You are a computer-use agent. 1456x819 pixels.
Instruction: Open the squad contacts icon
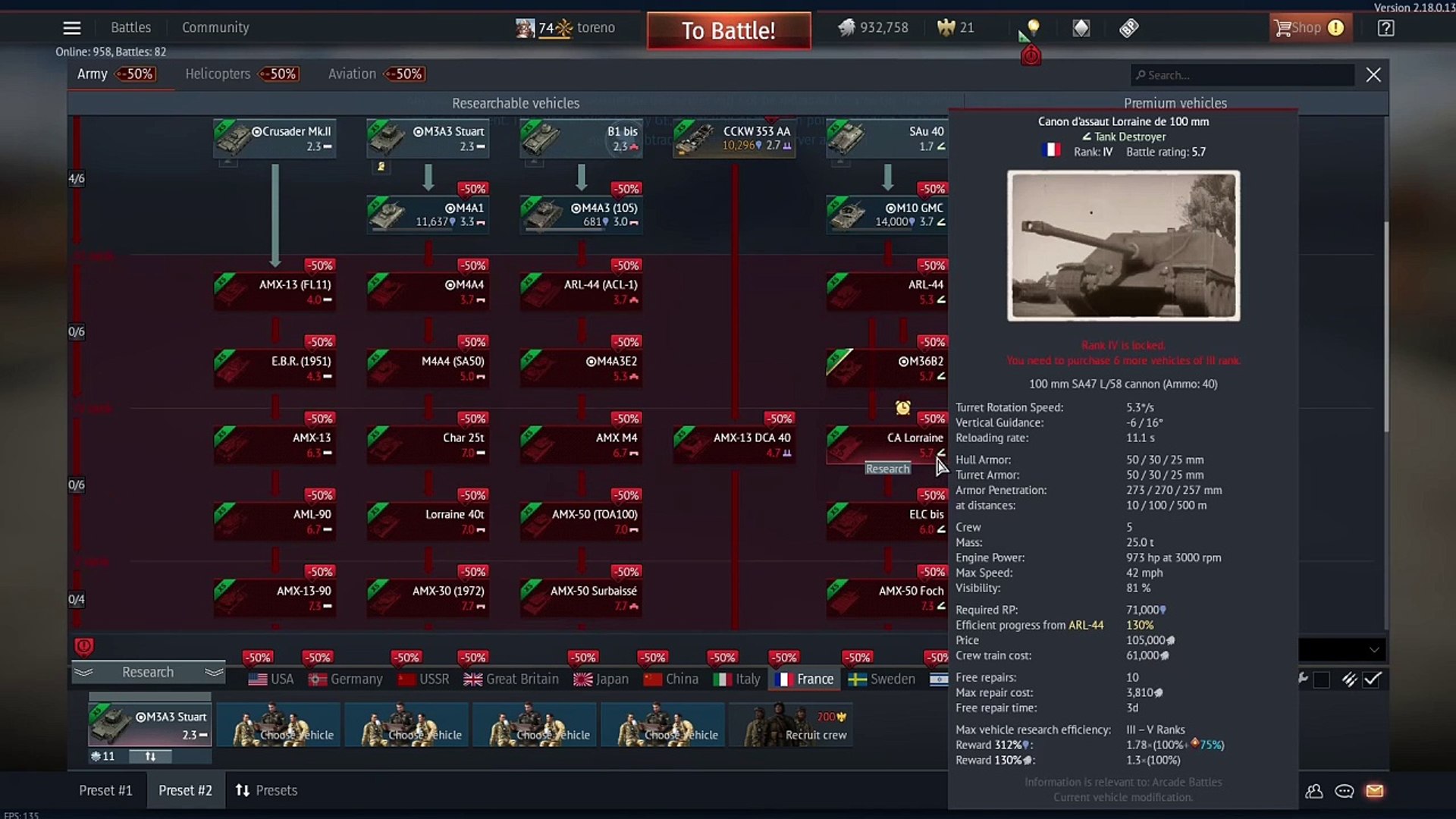coord(1314,791)
